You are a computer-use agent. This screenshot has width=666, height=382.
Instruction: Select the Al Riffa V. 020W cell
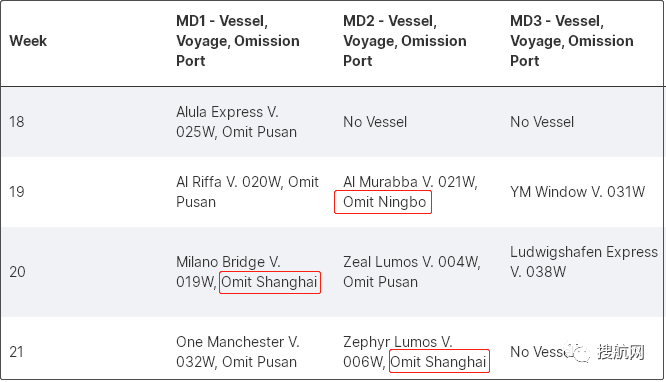[247, 192]
